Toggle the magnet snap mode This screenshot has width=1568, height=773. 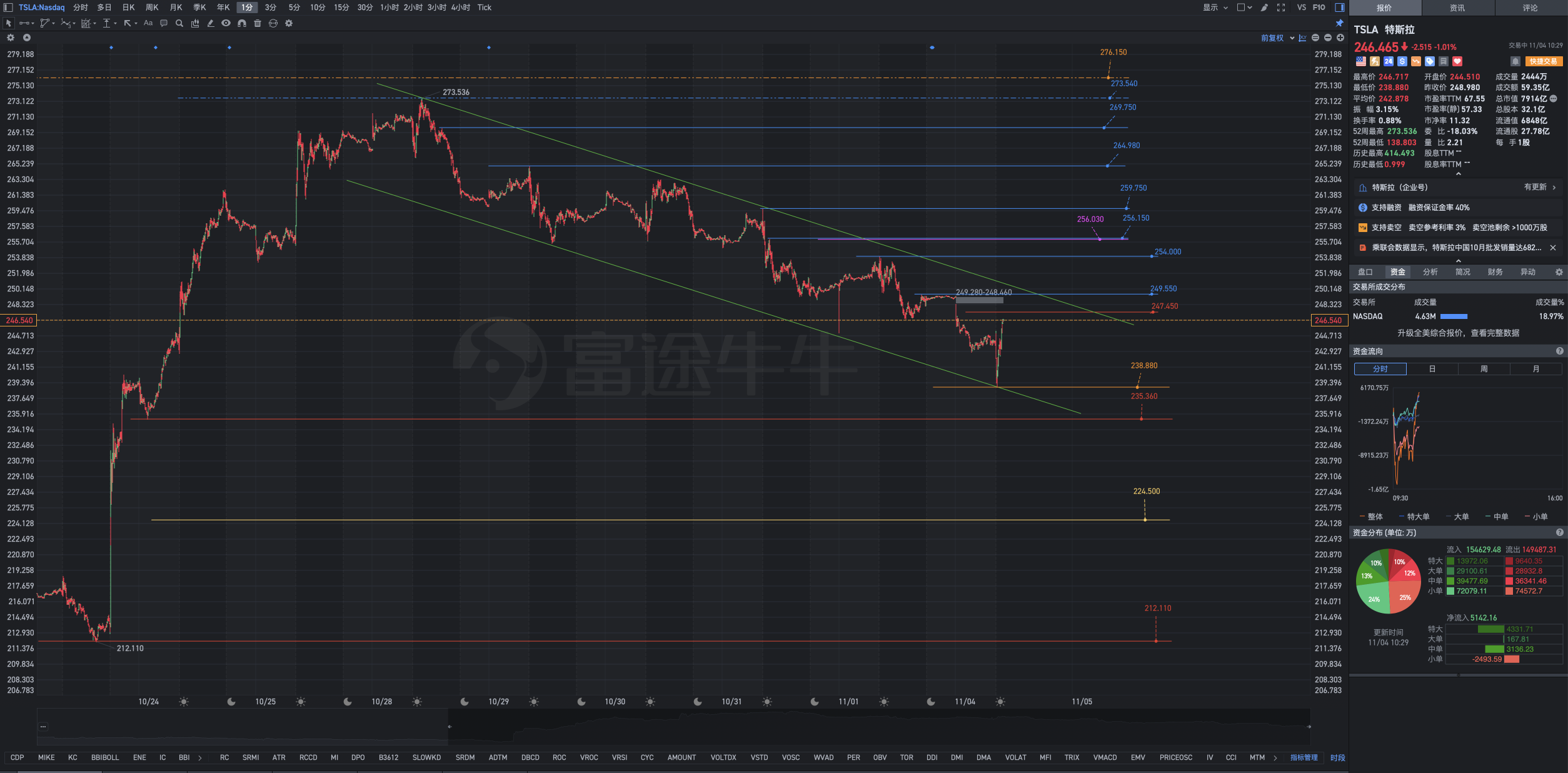point(242,23)
